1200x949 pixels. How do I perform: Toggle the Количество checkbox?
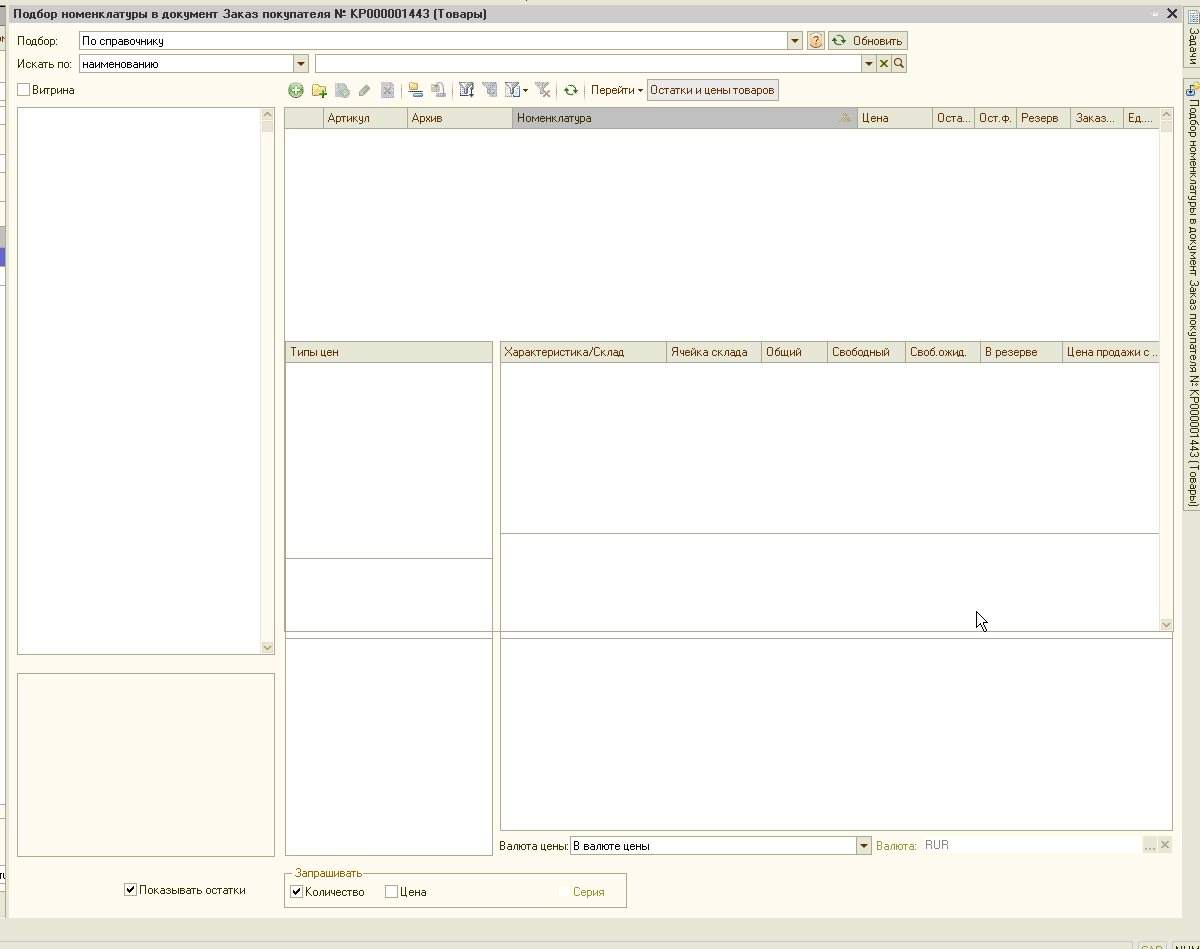click(296, 892)
